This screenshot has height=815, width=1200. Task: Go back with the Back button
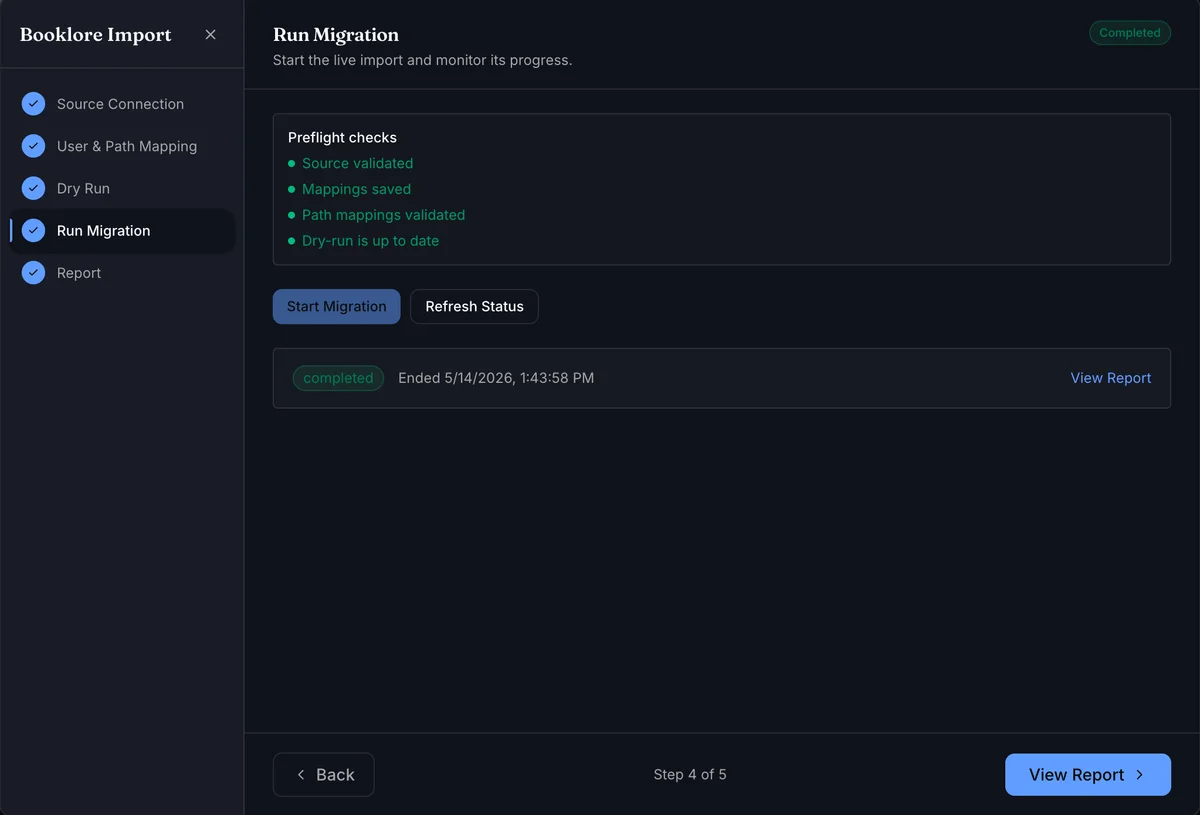click(x=323, y=775)
